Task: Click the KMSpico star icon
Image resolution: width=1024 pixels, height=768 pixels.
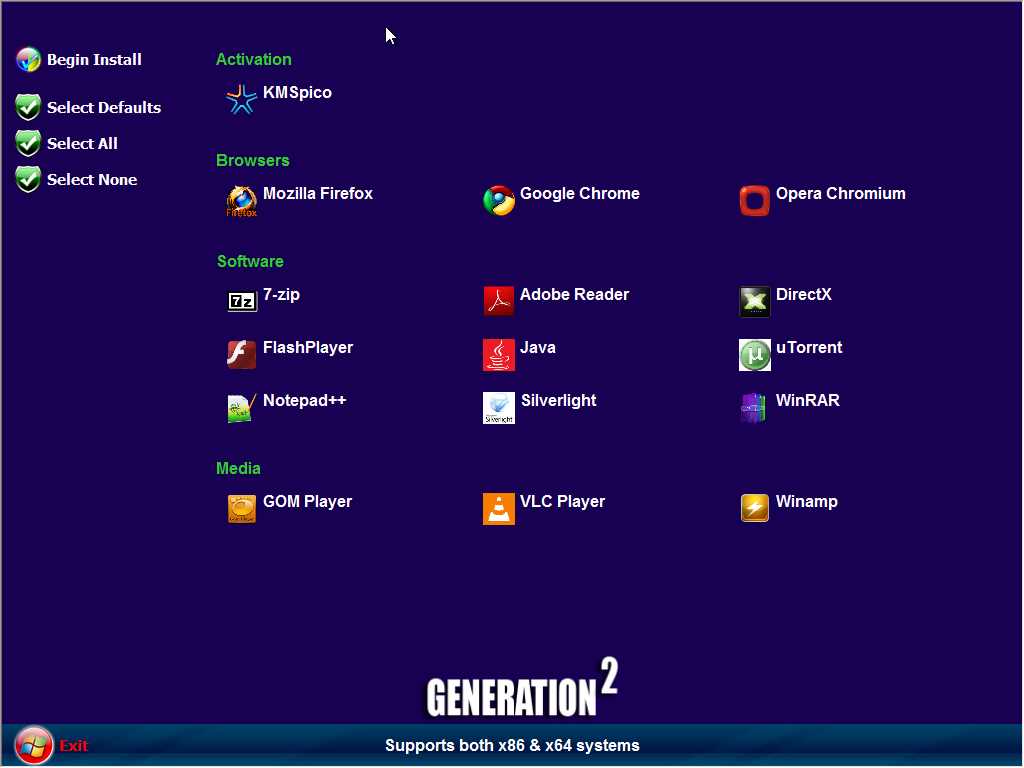Action: [x=242, y=99]
